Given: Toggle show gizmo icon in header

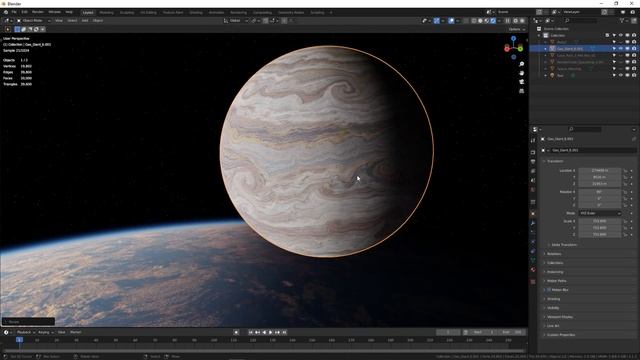Looking at the screenshot, I should [436, 20].
